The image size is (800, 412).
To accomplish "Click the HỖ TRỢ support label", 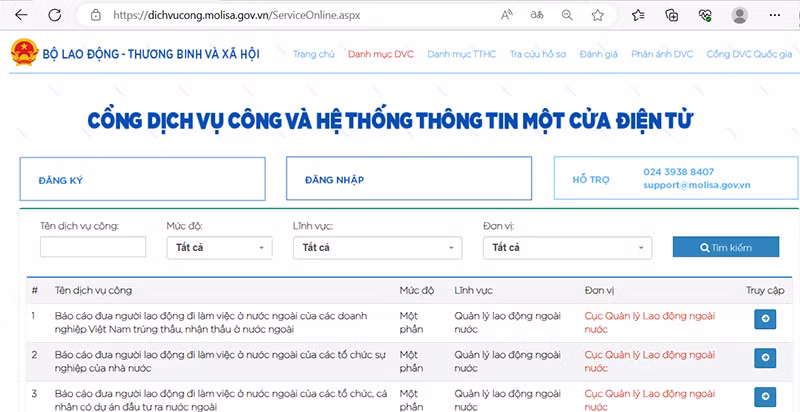I will (x=591, y=180).
